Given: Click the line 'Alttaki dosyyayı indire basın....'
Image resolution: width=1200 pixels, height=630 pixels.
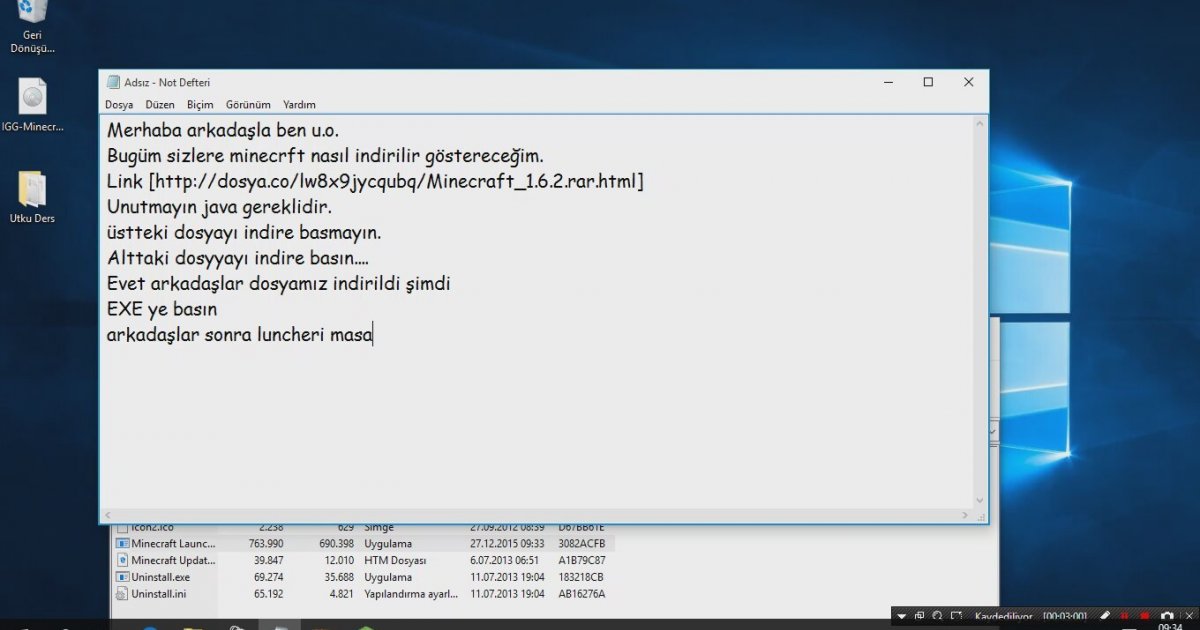Looking at the screenshot, I should tap(238, 259).
